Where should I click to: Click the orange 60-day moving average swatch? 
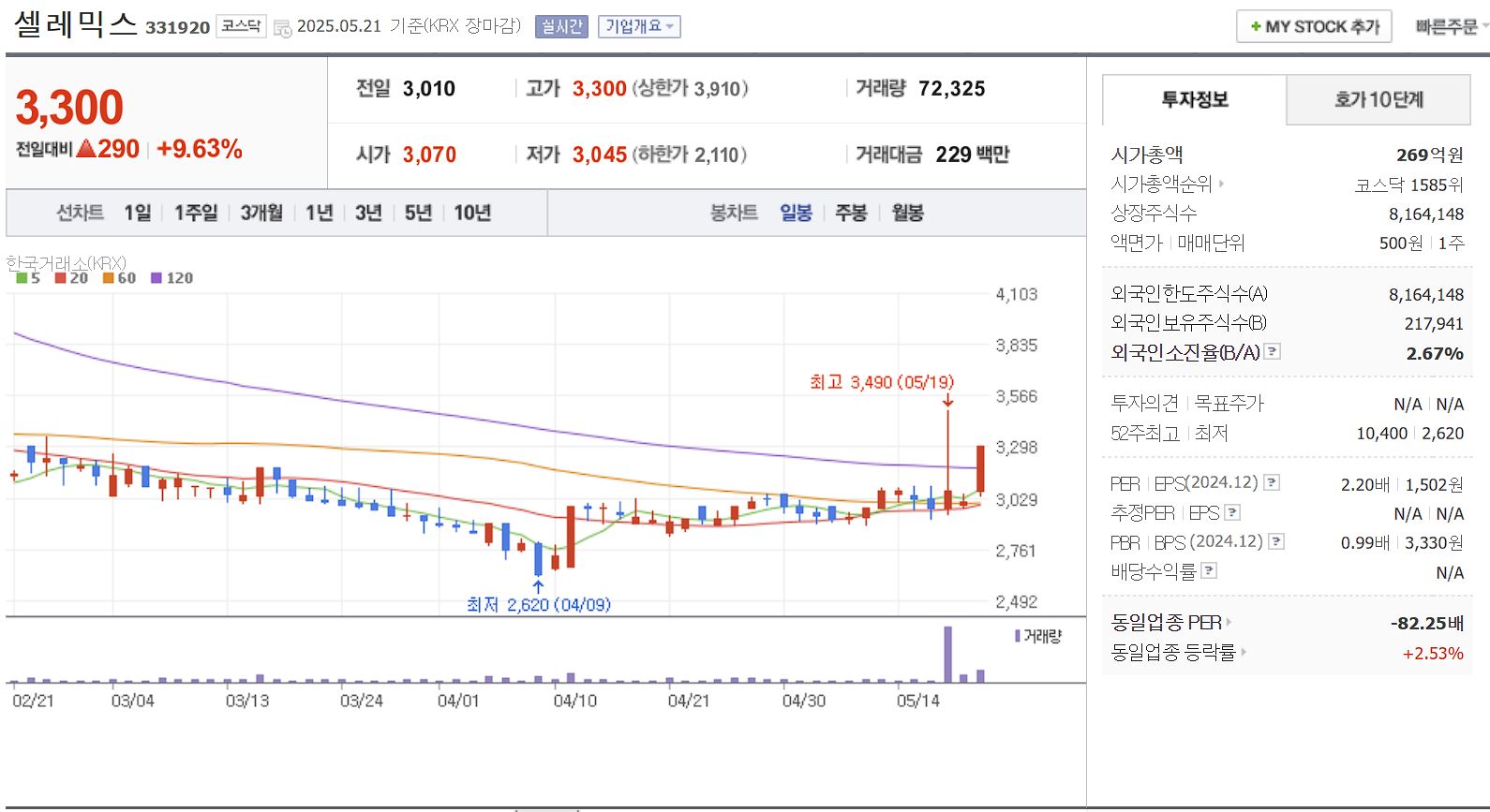[x=108, y=278]
